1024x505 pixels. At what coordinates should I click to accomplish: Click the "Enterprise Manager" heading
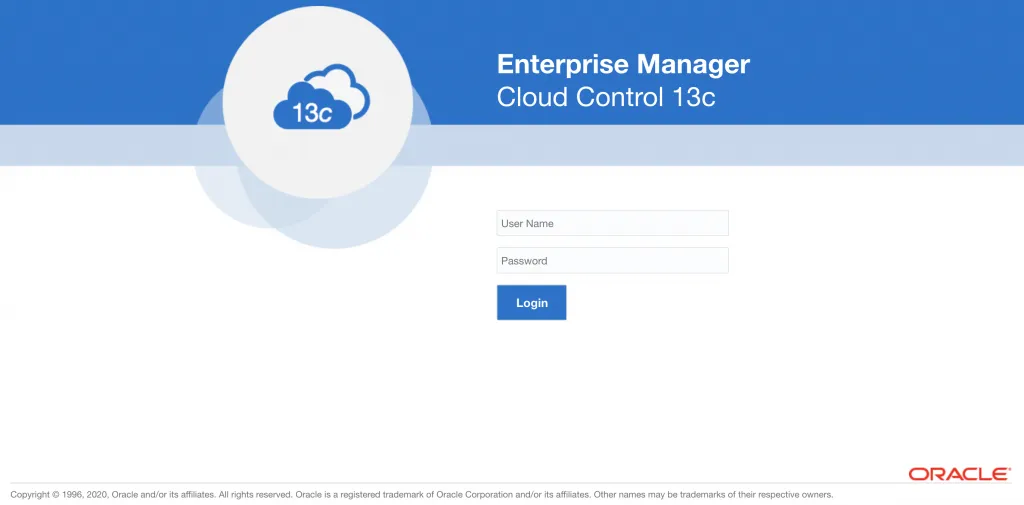(623, 65)
